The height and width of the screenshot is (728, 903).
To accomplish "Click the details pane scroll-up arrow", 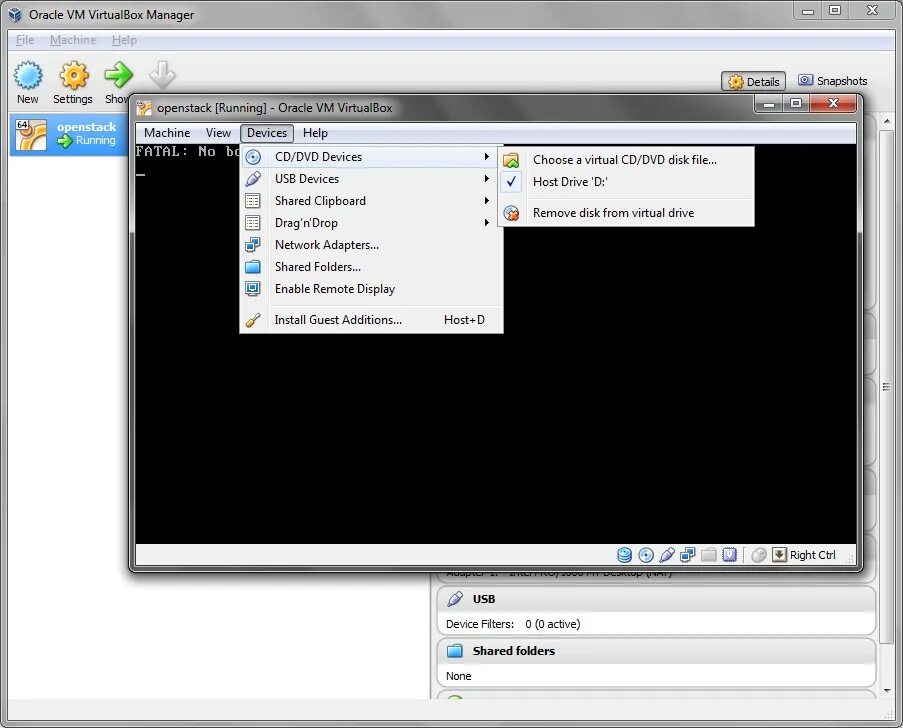I will [887, 121].
